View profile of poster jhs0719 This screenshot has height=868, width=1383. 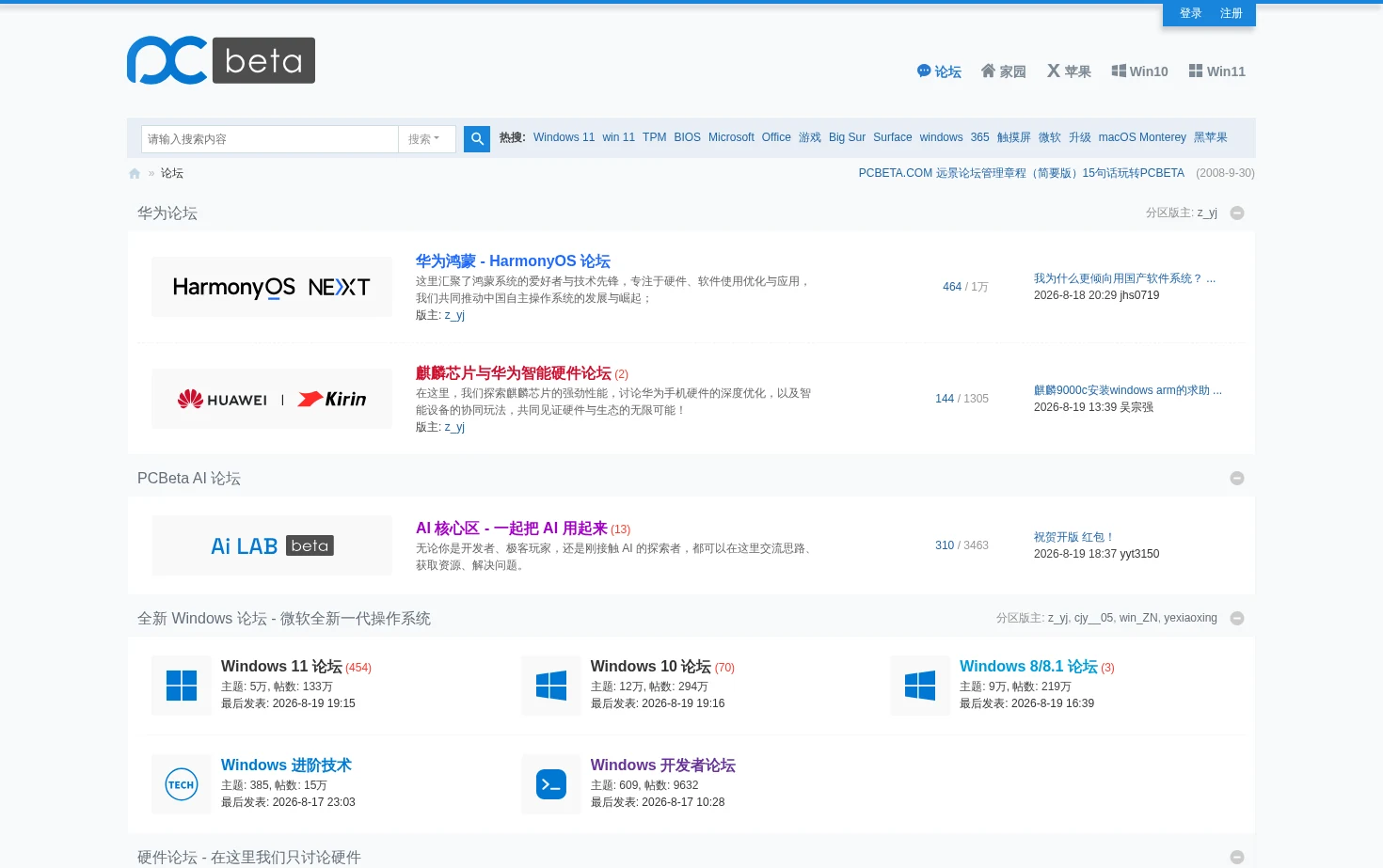tap(1139, 295)
